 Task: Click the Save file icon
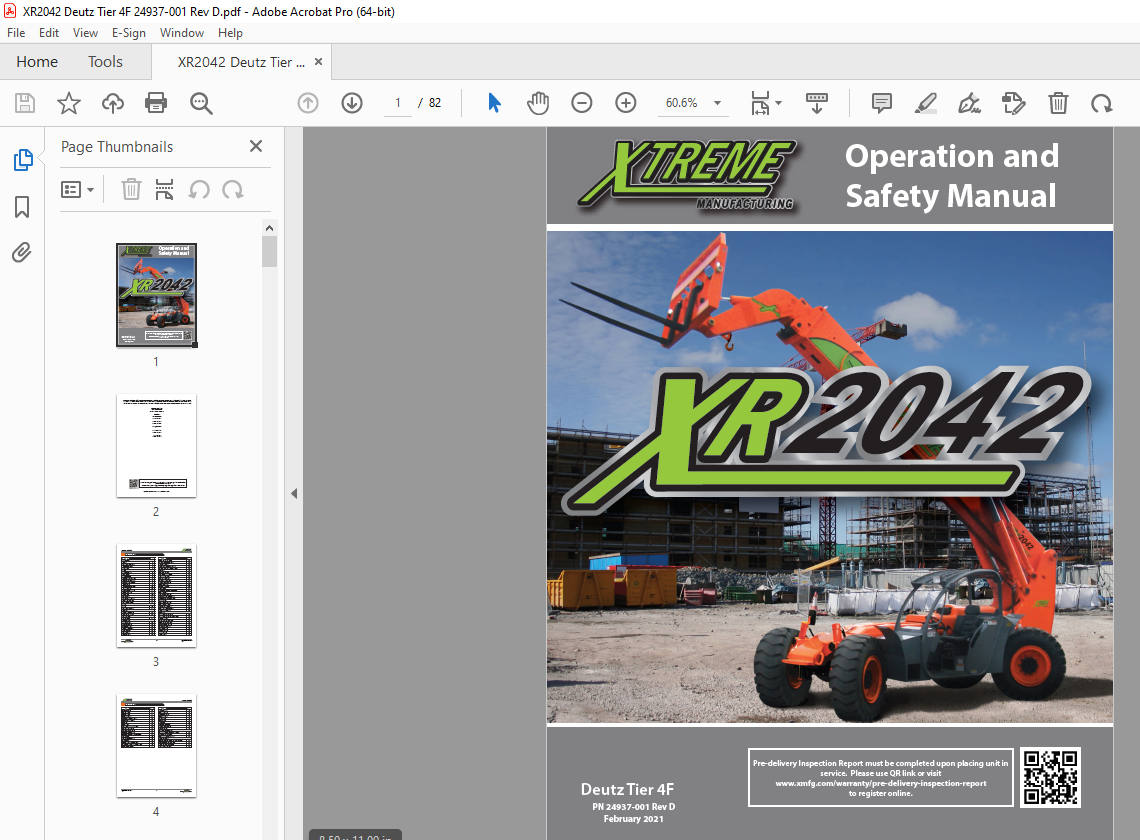pos(25,103)
